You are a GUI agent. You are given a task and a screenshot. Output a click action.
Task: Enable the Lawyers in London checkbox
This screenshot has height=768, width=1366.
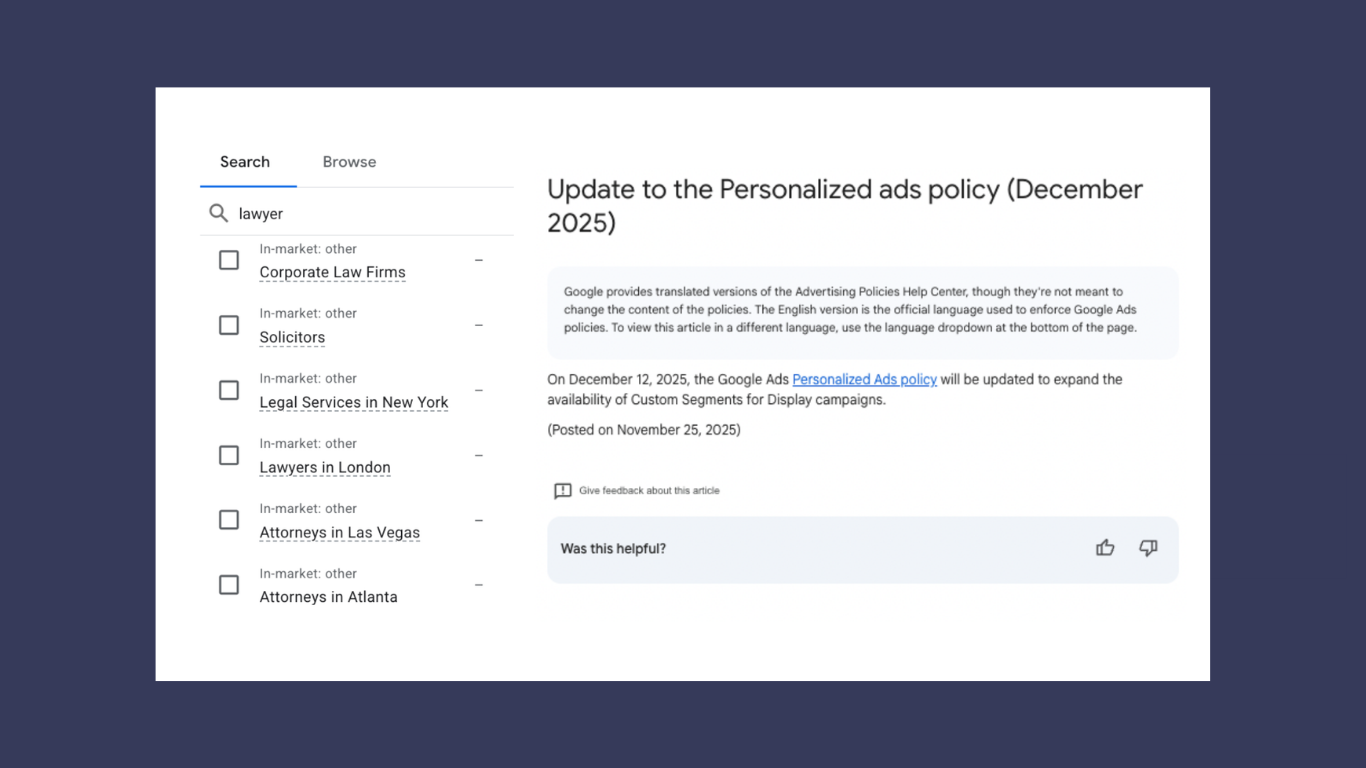[229, 455]
